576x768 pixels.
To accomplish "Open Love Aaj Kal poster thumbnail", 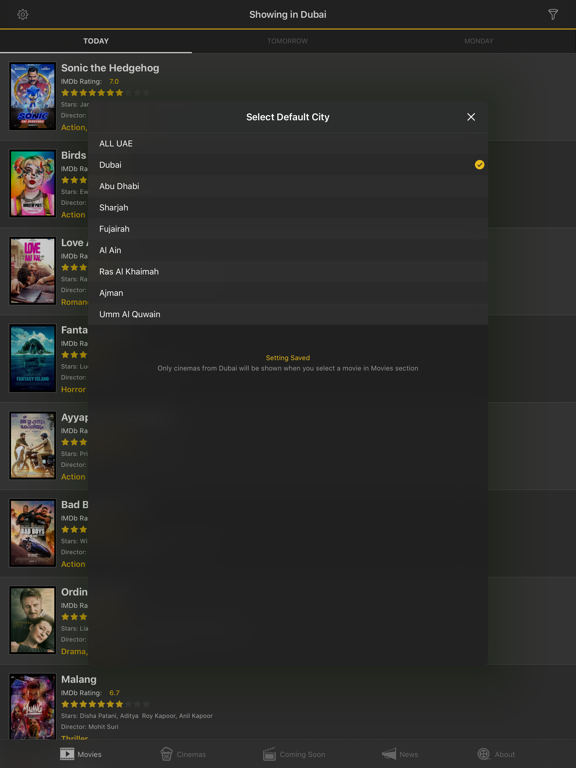I will (33, 271).
